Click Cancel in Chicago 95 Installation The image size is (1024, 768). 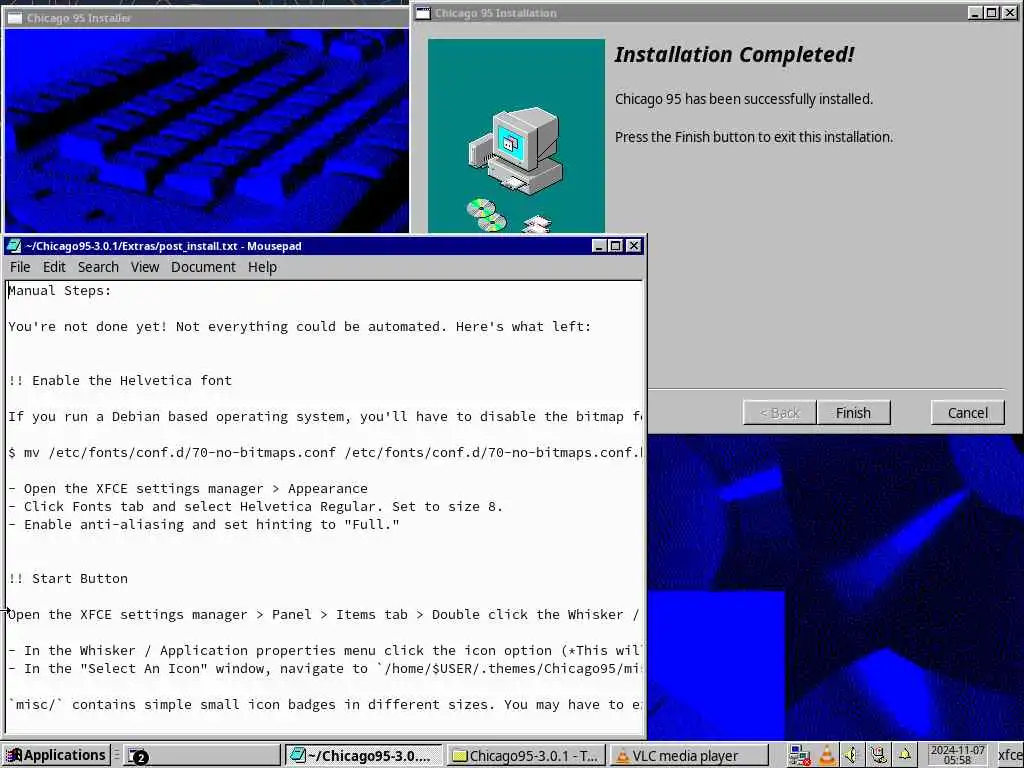(967, 413)
